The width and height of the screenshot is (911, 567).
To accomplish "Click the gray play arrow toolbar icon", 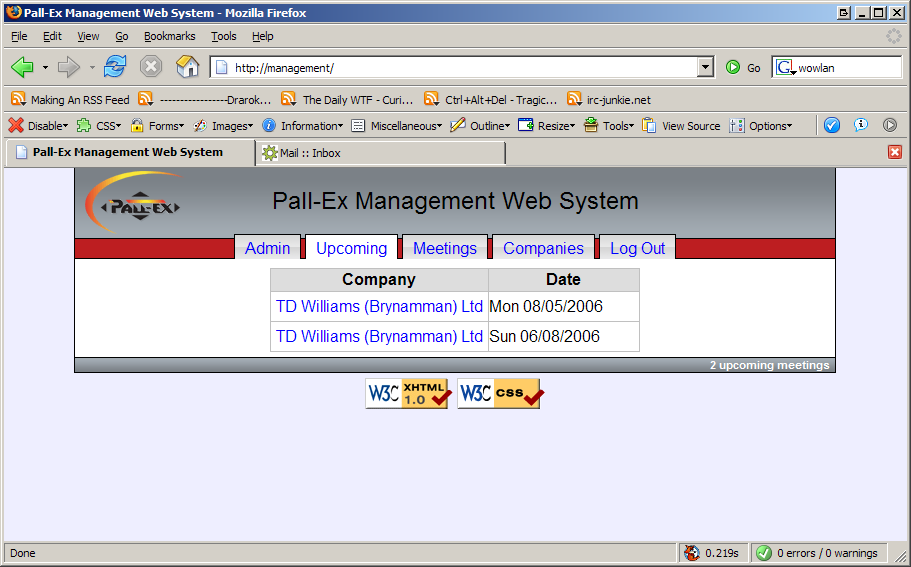I will click(890, 125).
